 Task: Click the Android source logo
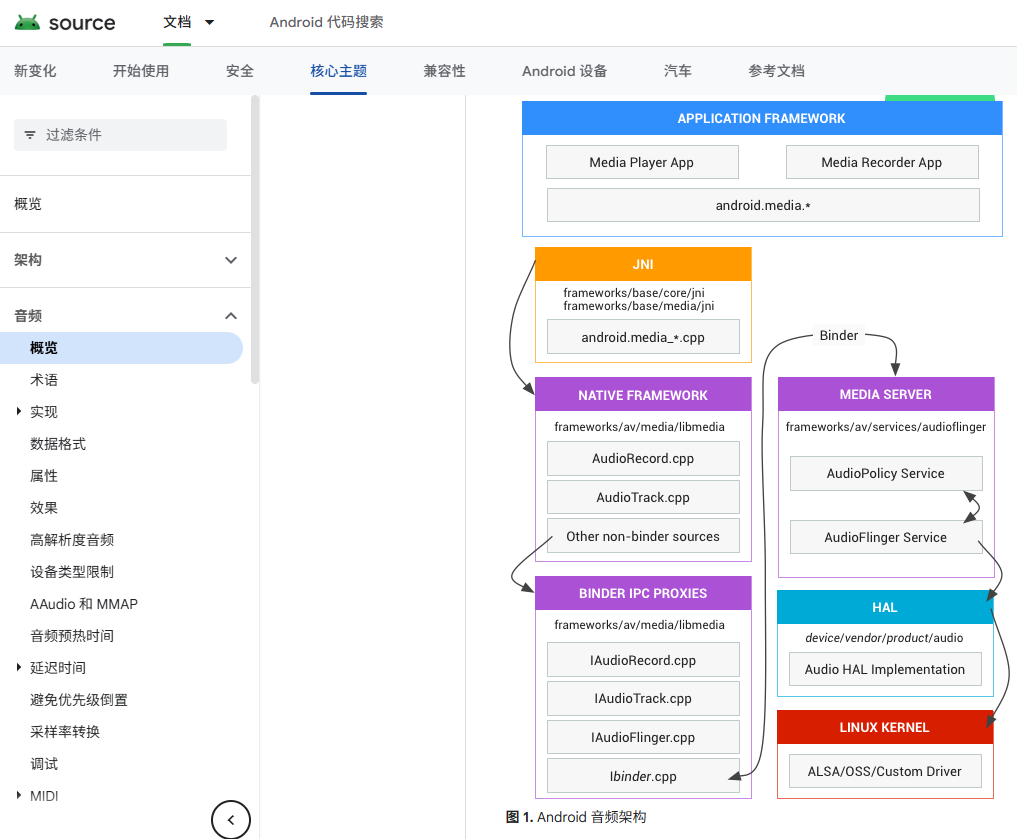(65, 22)
